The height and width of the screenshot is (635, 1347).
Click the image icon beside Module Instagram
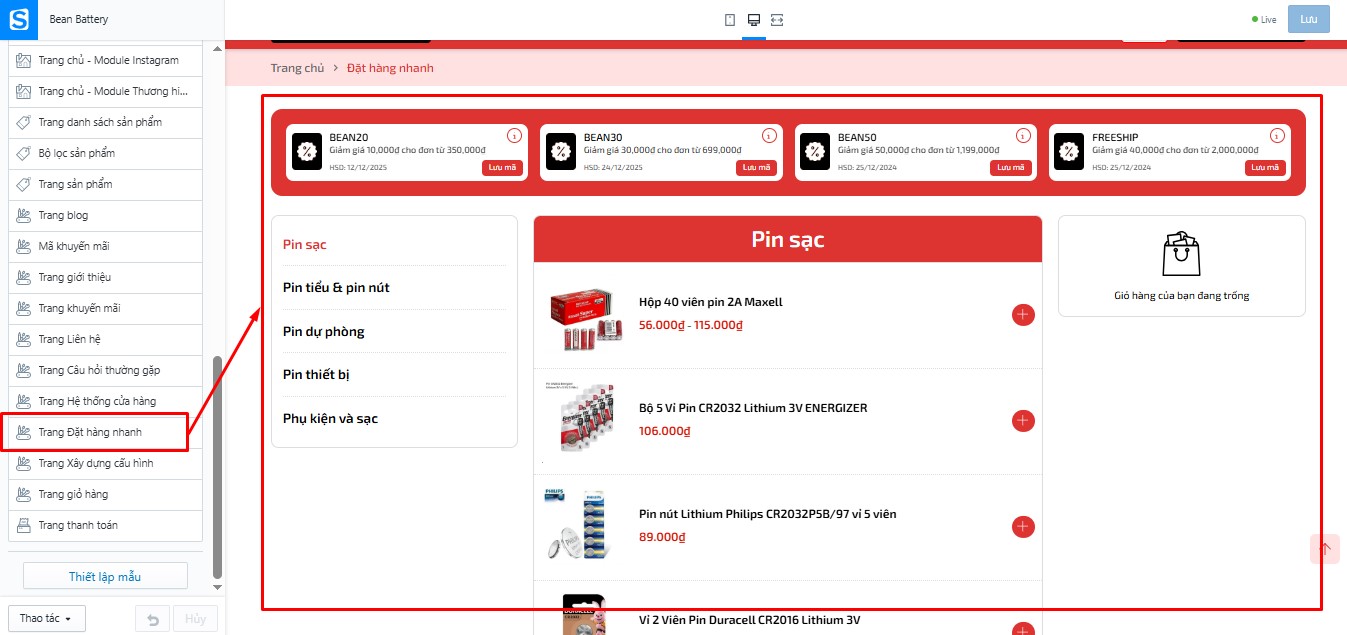[x=25, y=60]
